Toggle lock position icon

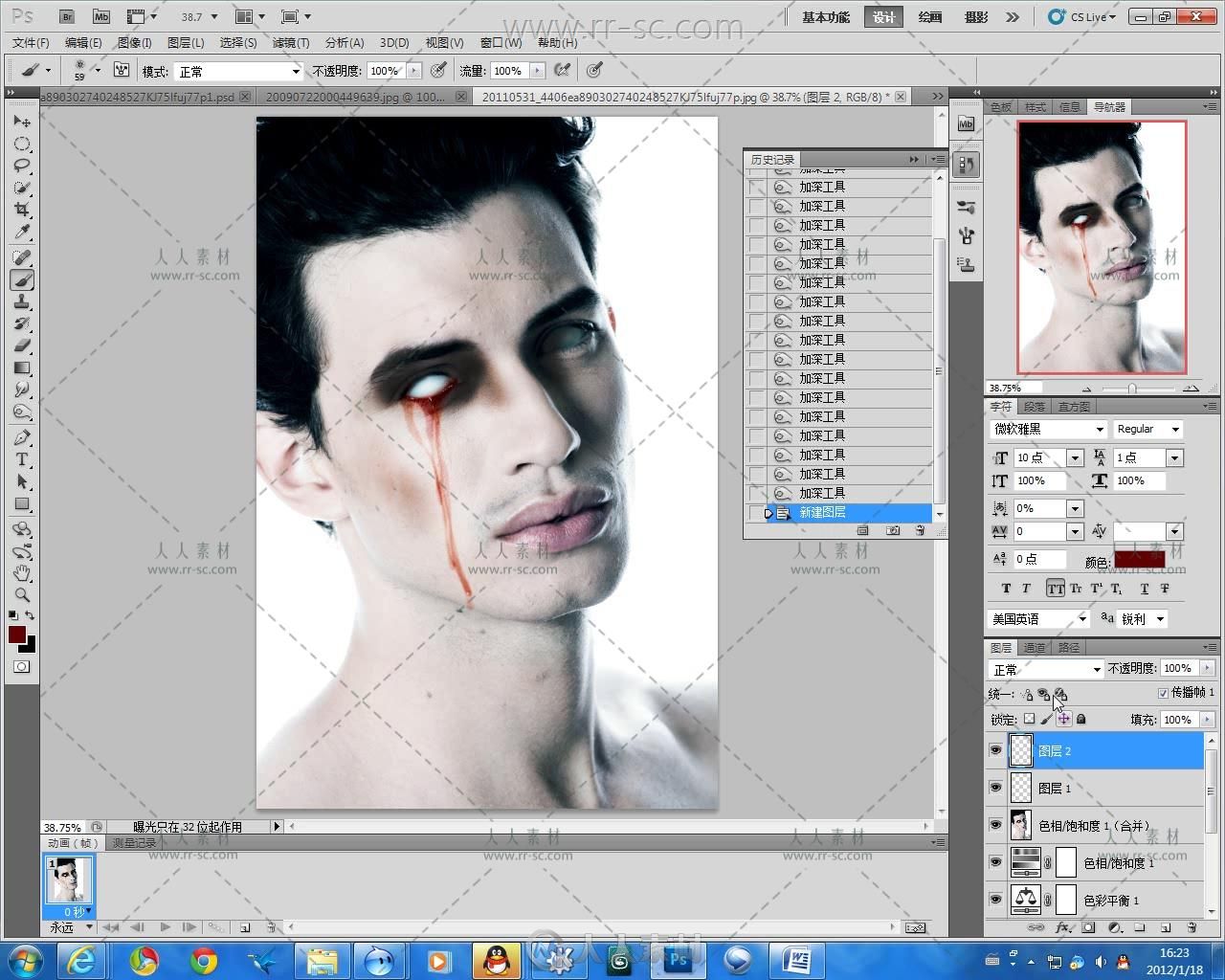1063,719
